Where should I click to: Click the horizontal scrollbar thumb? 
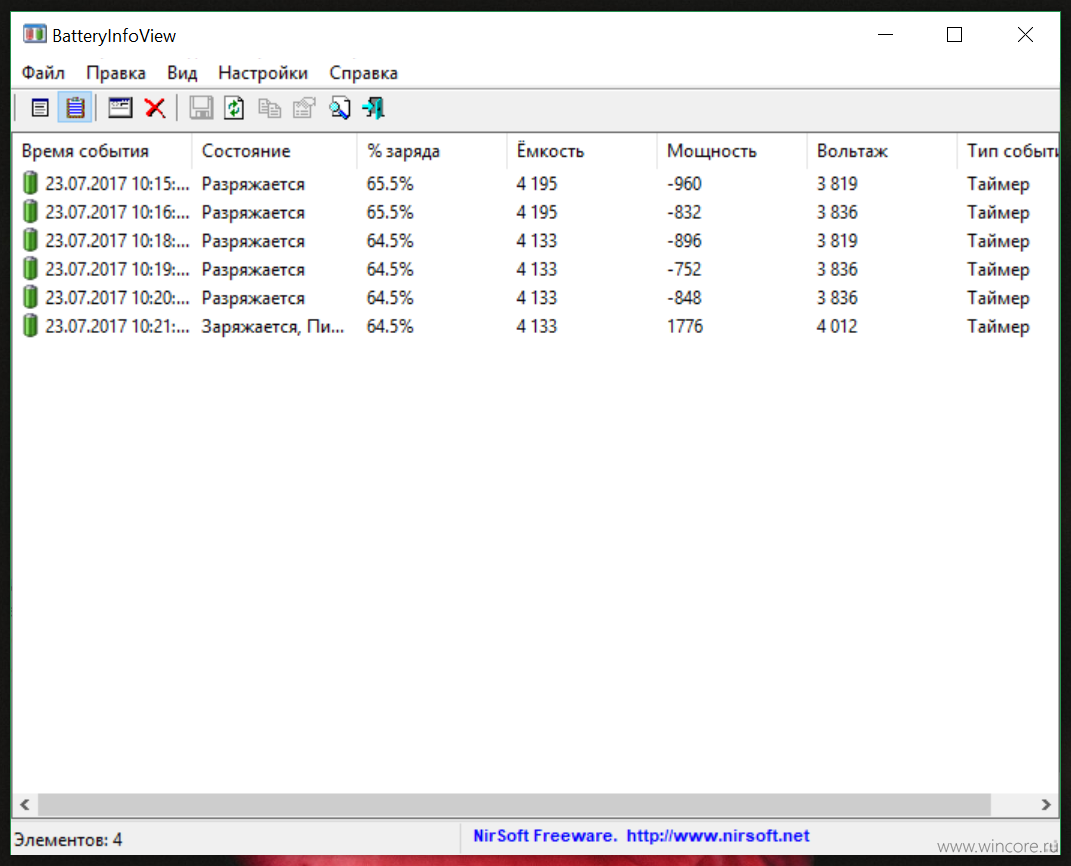[514, 805]
